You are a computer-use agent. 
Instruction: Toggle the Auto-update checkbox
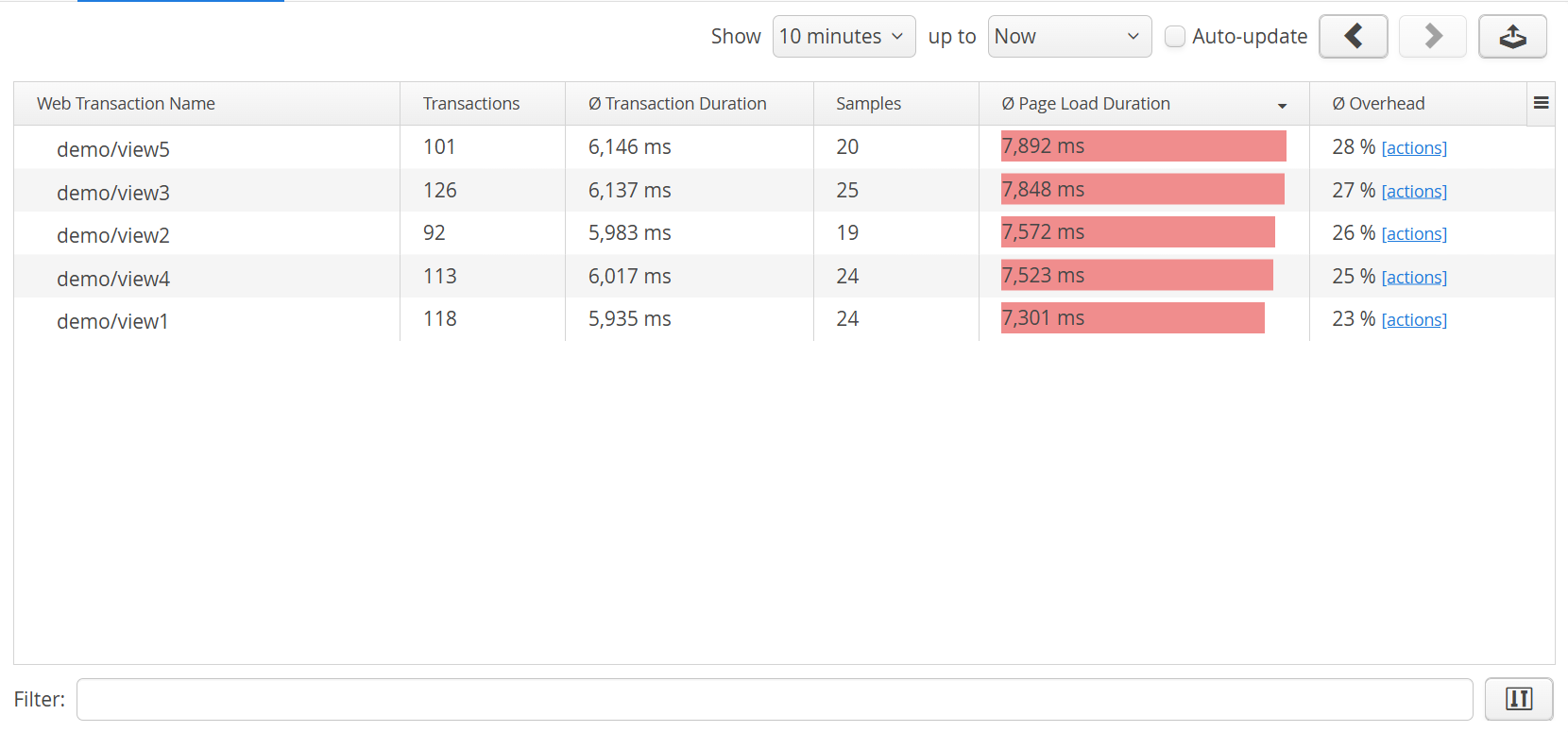tap(1175, 37)
